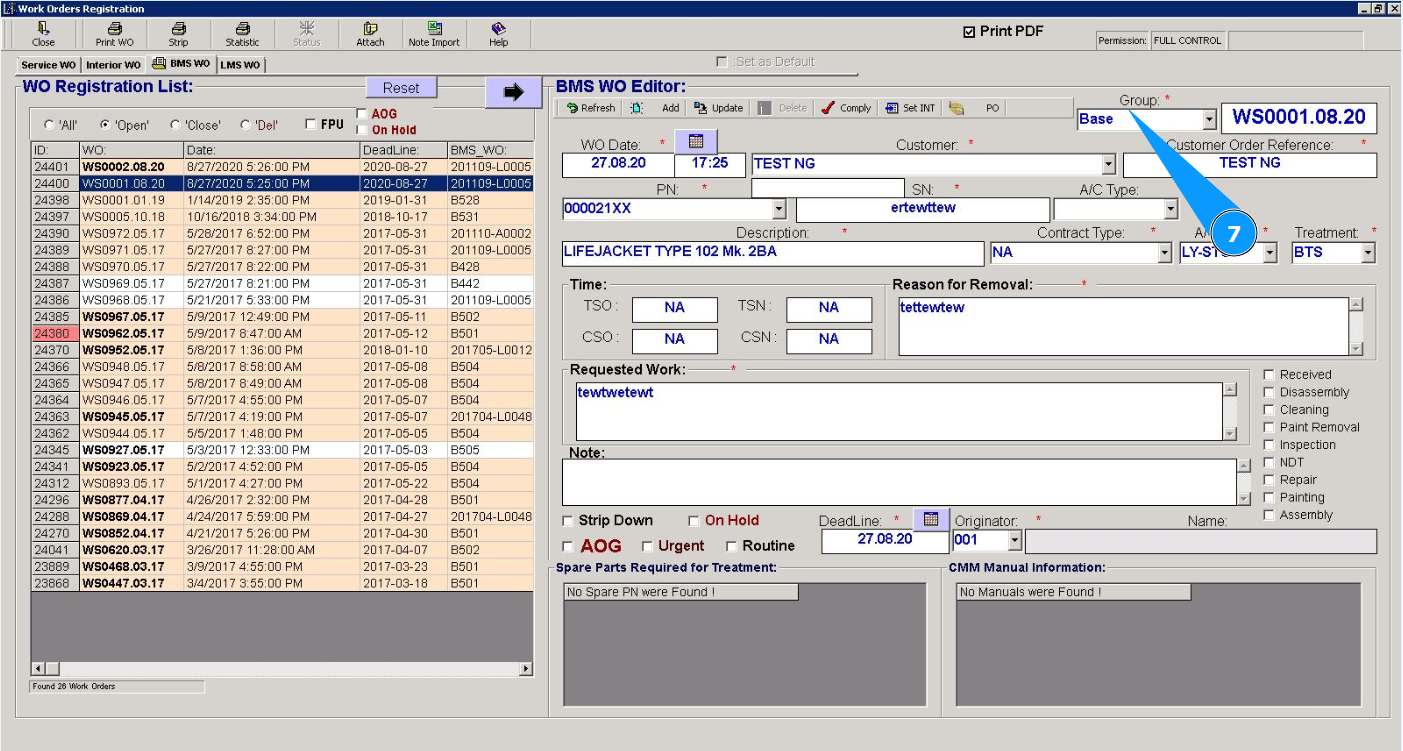Viewport: 1403px width, 751px height.
Task: Open the WO Date calendar icon
Action: 696,141
